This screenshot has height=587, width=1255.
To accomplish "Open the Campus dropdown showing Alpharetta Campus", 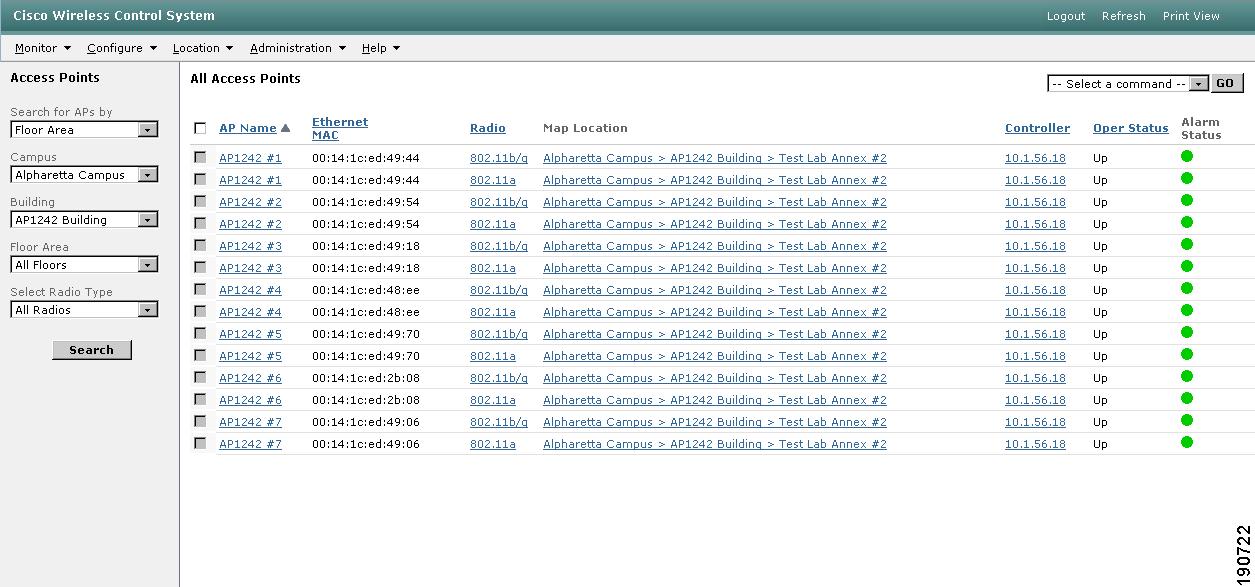I will point(84,175).
